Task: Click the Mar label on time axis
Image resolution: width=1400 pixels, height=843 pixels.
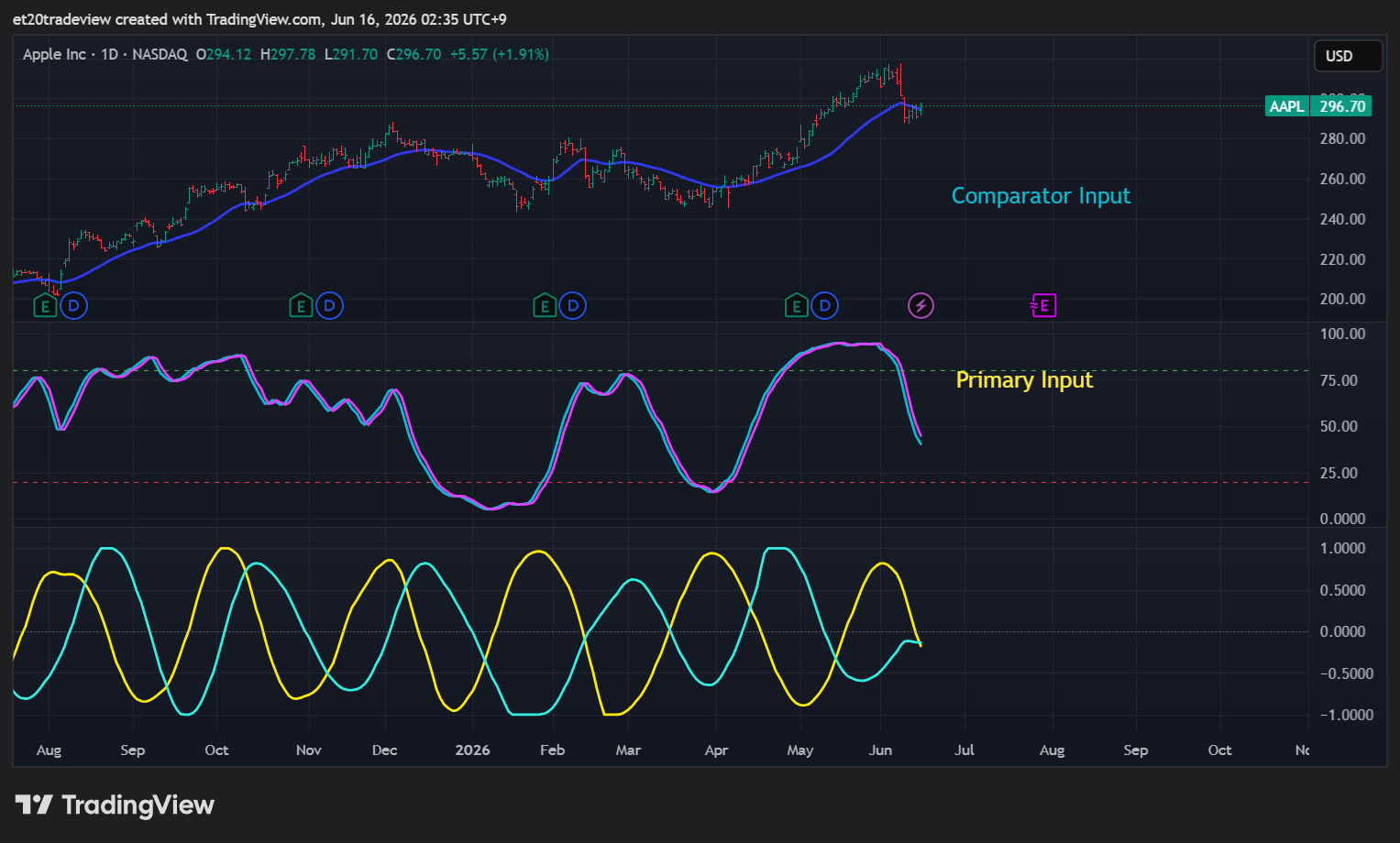Action: (x=628, y=750)
